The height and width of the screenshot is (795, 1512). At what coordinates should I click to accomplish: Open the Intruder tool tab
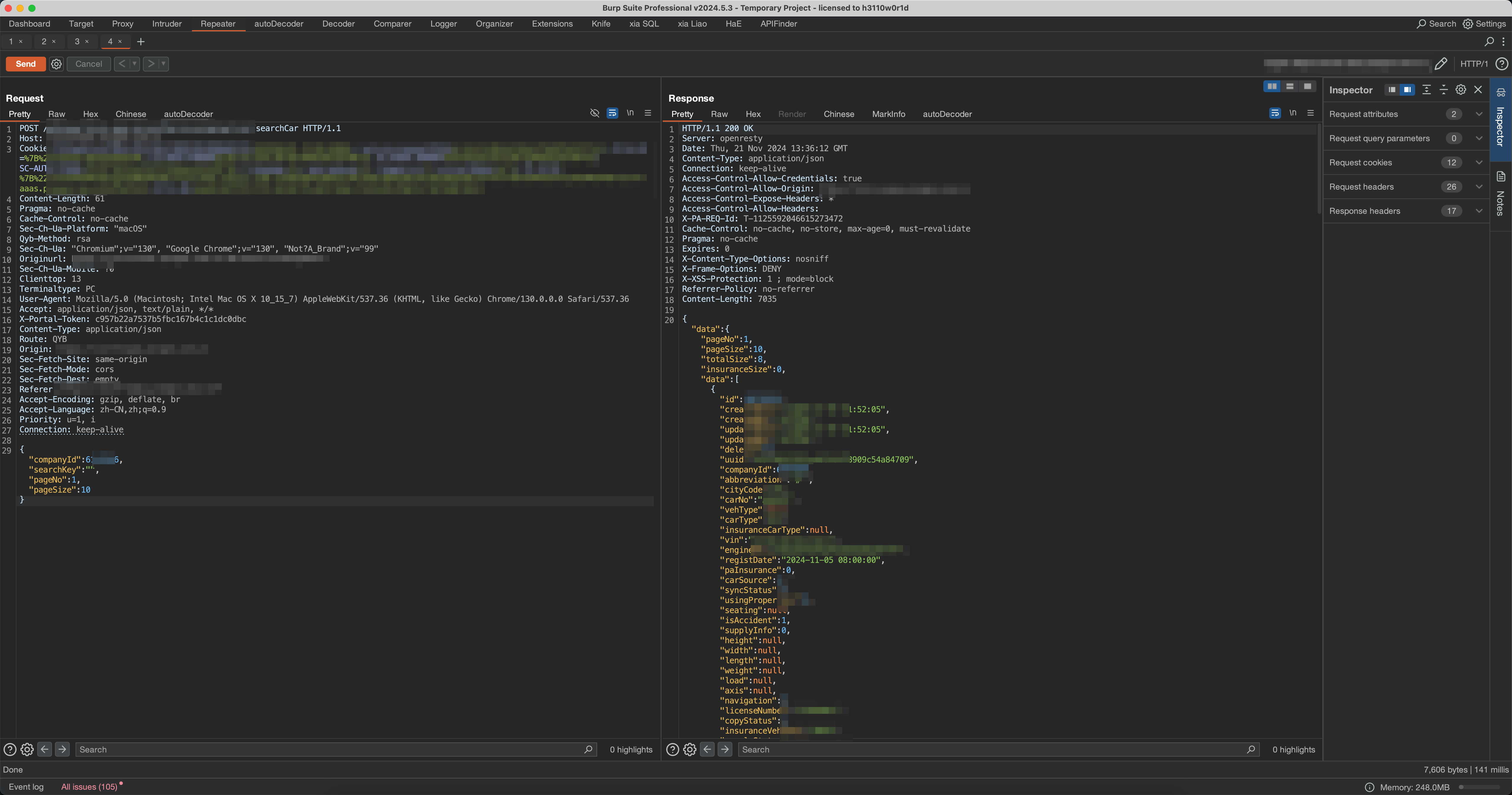[x=167, y=24]
